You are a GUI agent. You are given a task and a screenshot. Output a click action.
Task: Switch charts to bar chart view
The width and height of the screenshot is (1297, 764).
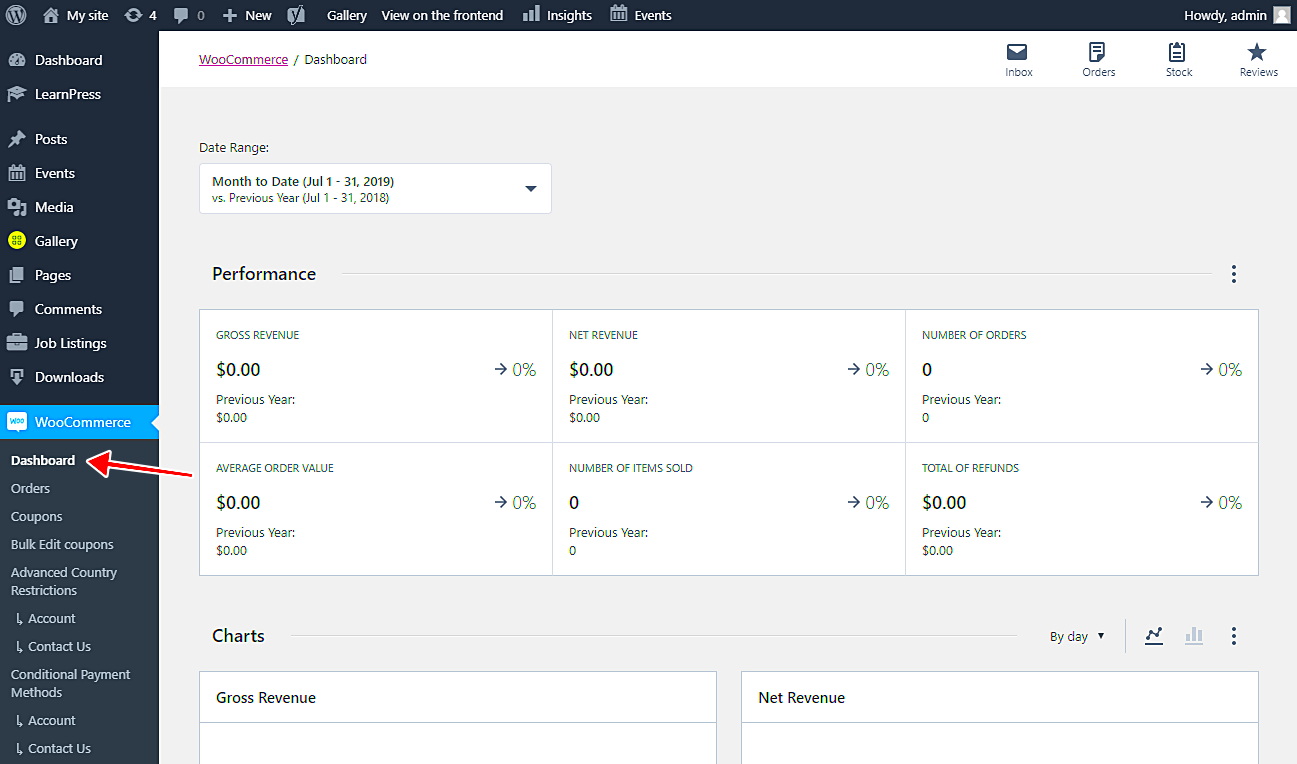pos(1193,636)
